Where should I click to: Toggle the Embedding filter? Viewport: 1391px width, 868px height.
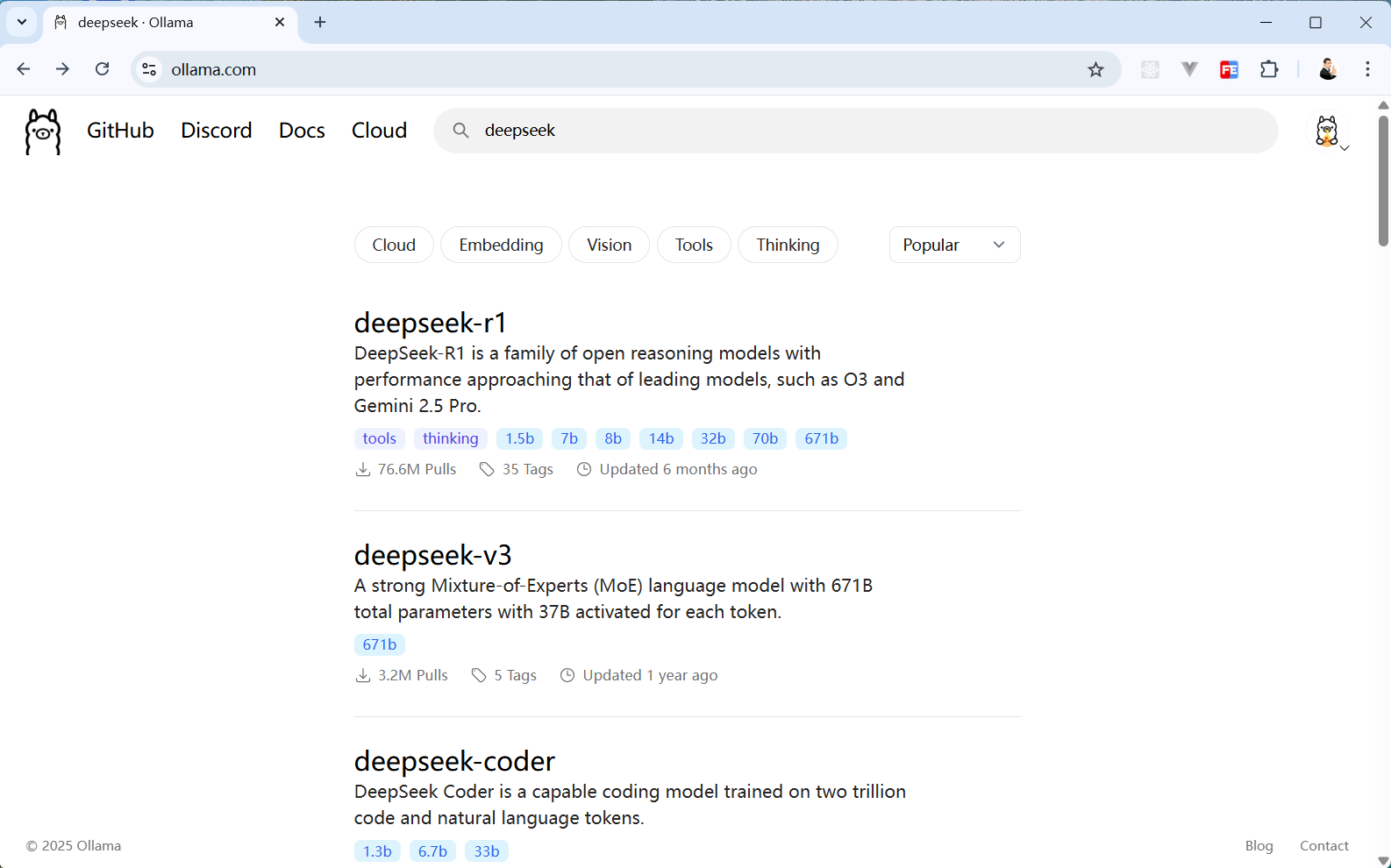pyautogui.click(x=501, y=245)
